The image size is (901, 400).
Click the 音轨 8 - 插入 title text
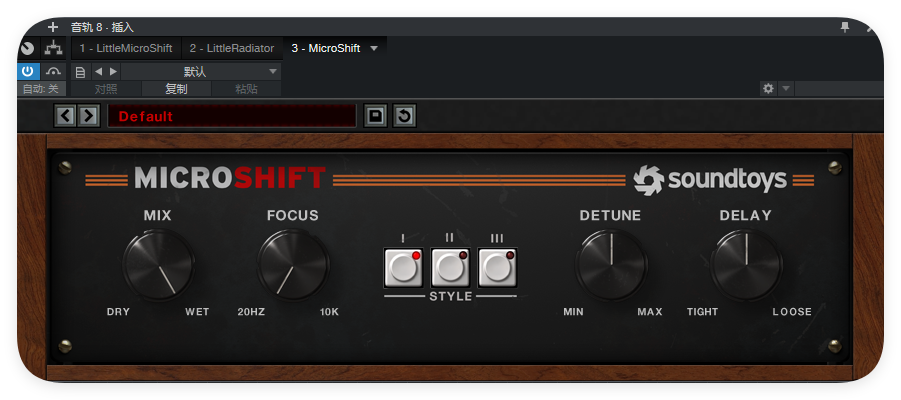102,27
